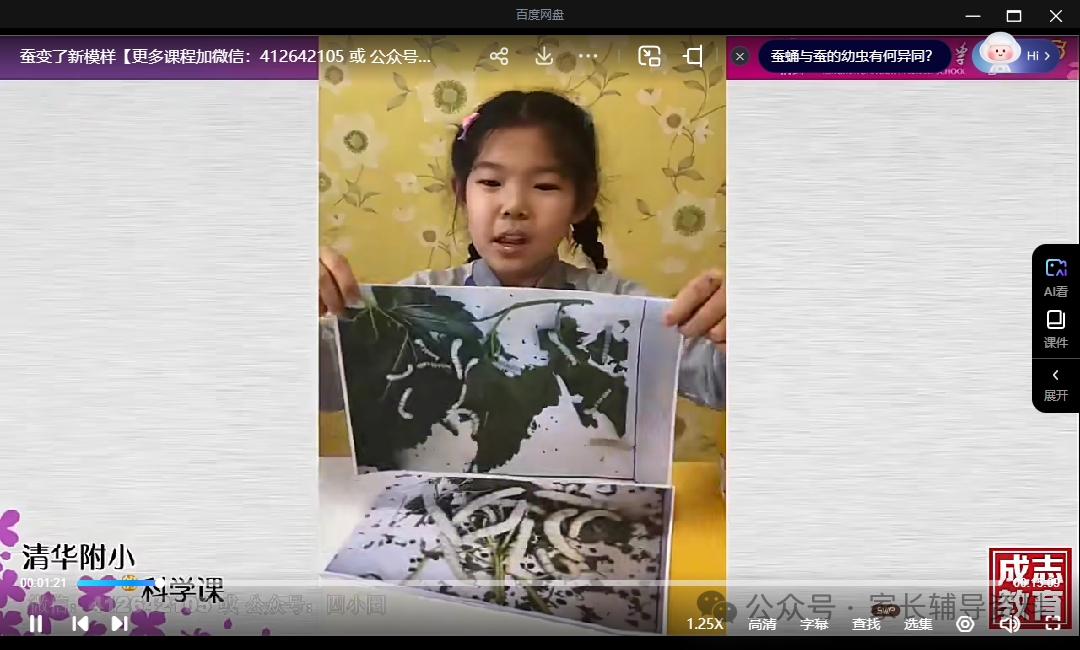Change the 1.25X playback speed

click(x=704, y=623)
